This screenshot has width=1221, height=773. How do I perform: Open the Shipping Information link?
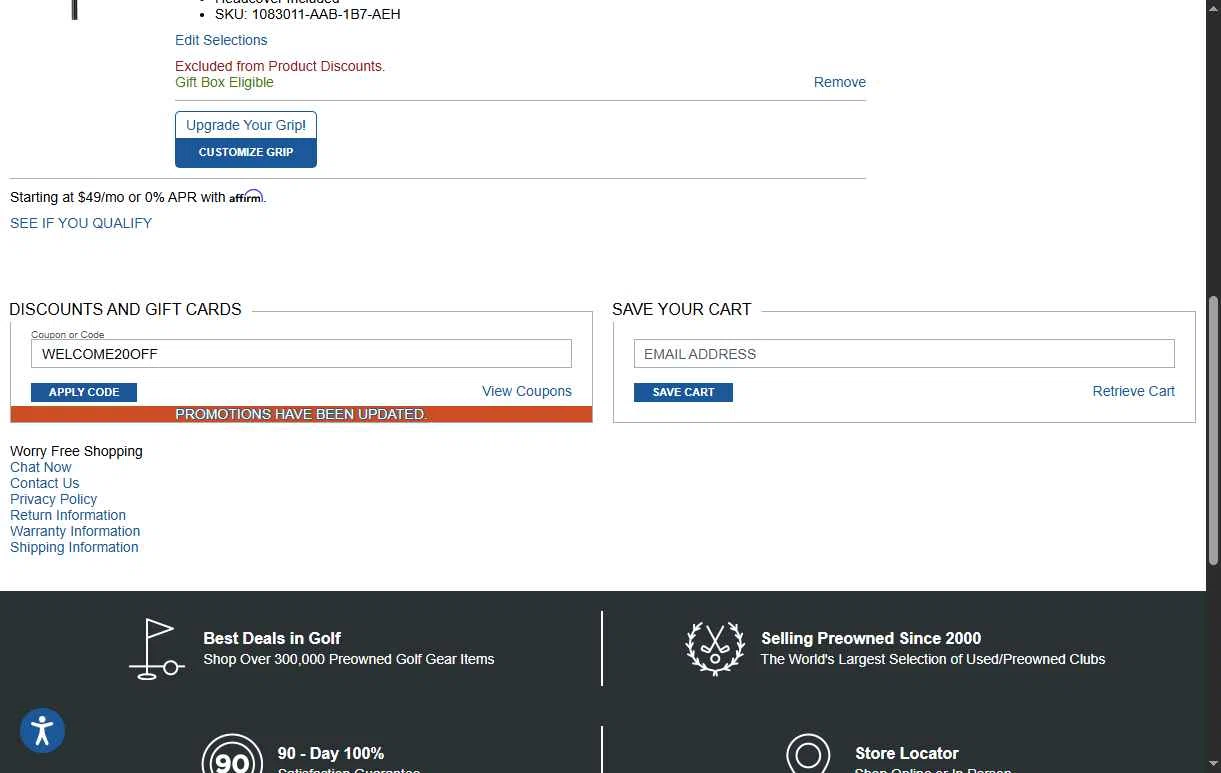[74, 547]
